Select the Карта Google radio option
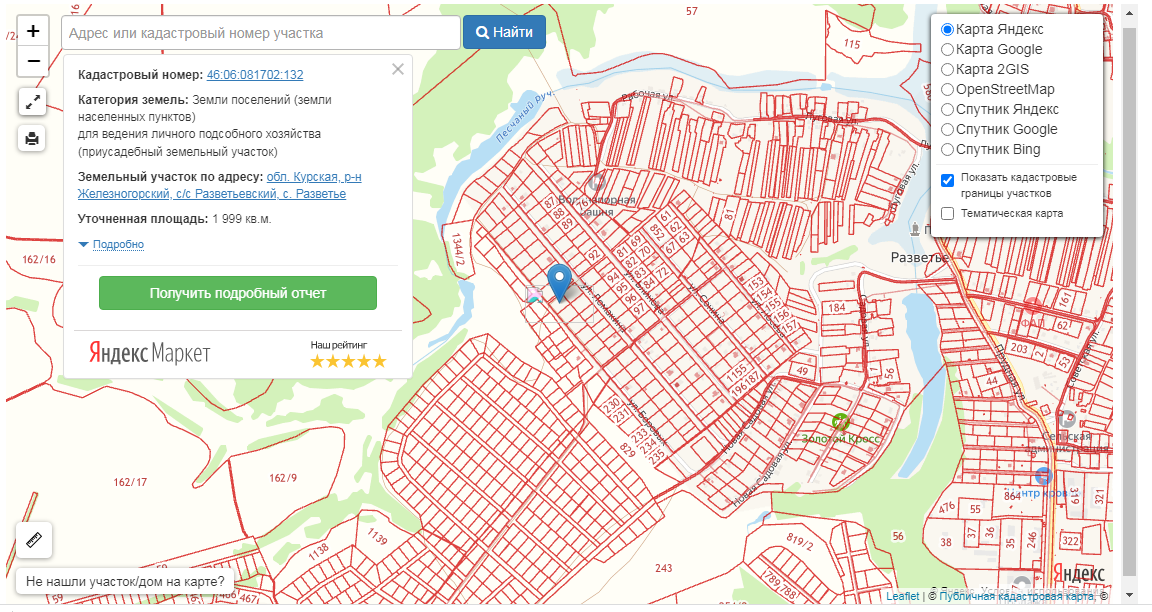Screen dimensions: 1152x612 (x=948, y=50)
